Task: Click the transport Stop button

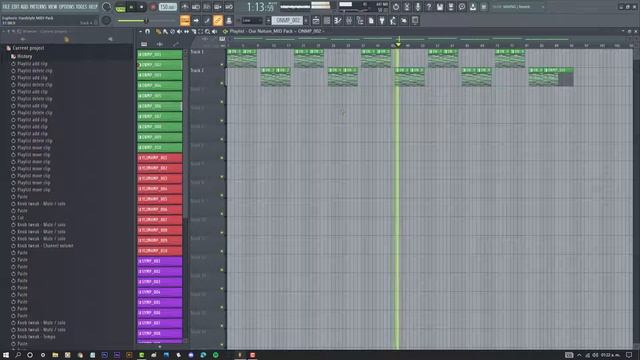Action: [x=142, y=7]
